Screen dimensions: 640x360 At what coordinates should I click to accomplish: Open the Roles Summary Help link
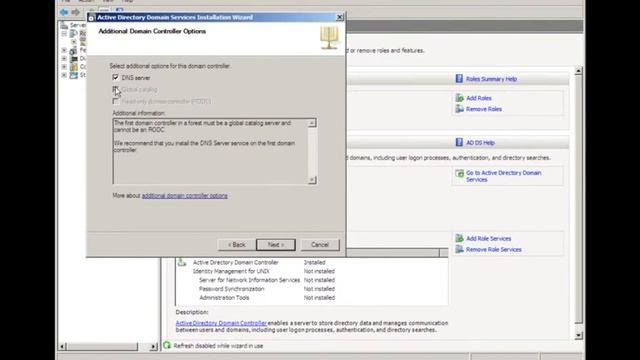(491, 79)
